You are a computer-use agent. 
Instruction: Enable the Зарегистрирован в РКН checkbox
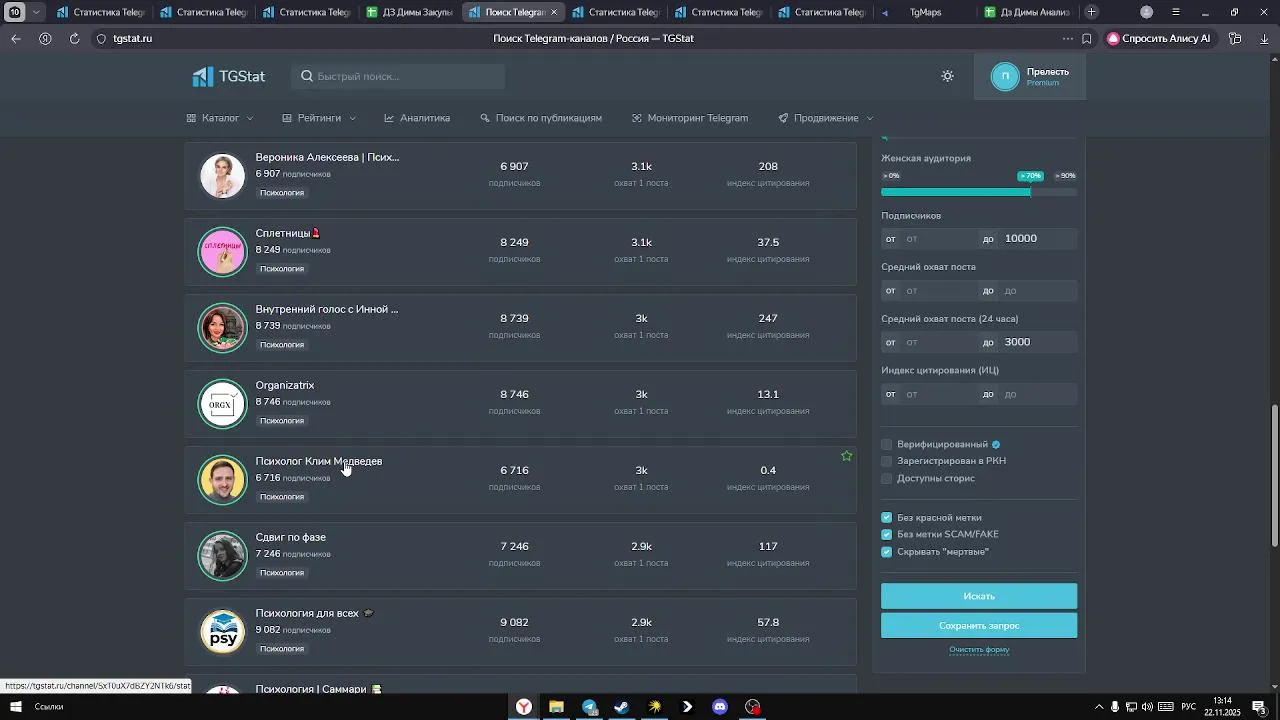[886, 461]
